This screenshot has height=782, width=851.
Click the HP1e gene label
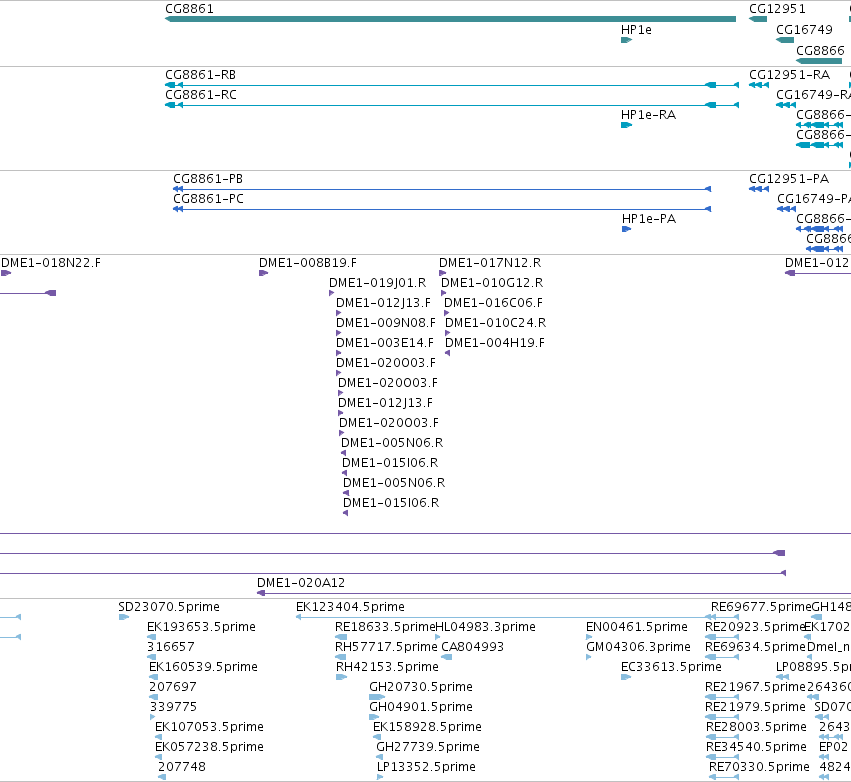(636, 30)
